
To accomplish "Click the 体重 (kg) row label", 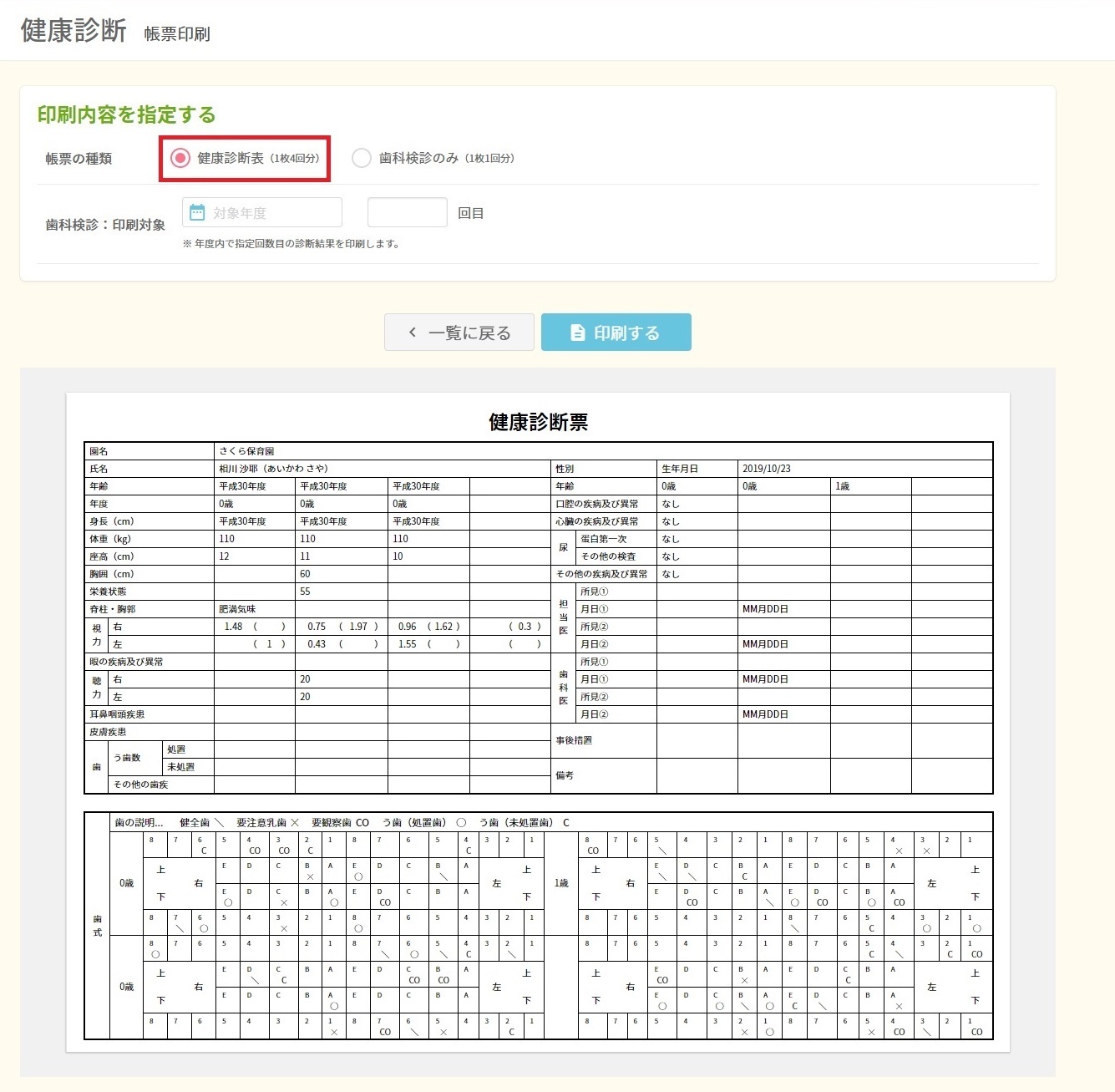I will [109, 539].
